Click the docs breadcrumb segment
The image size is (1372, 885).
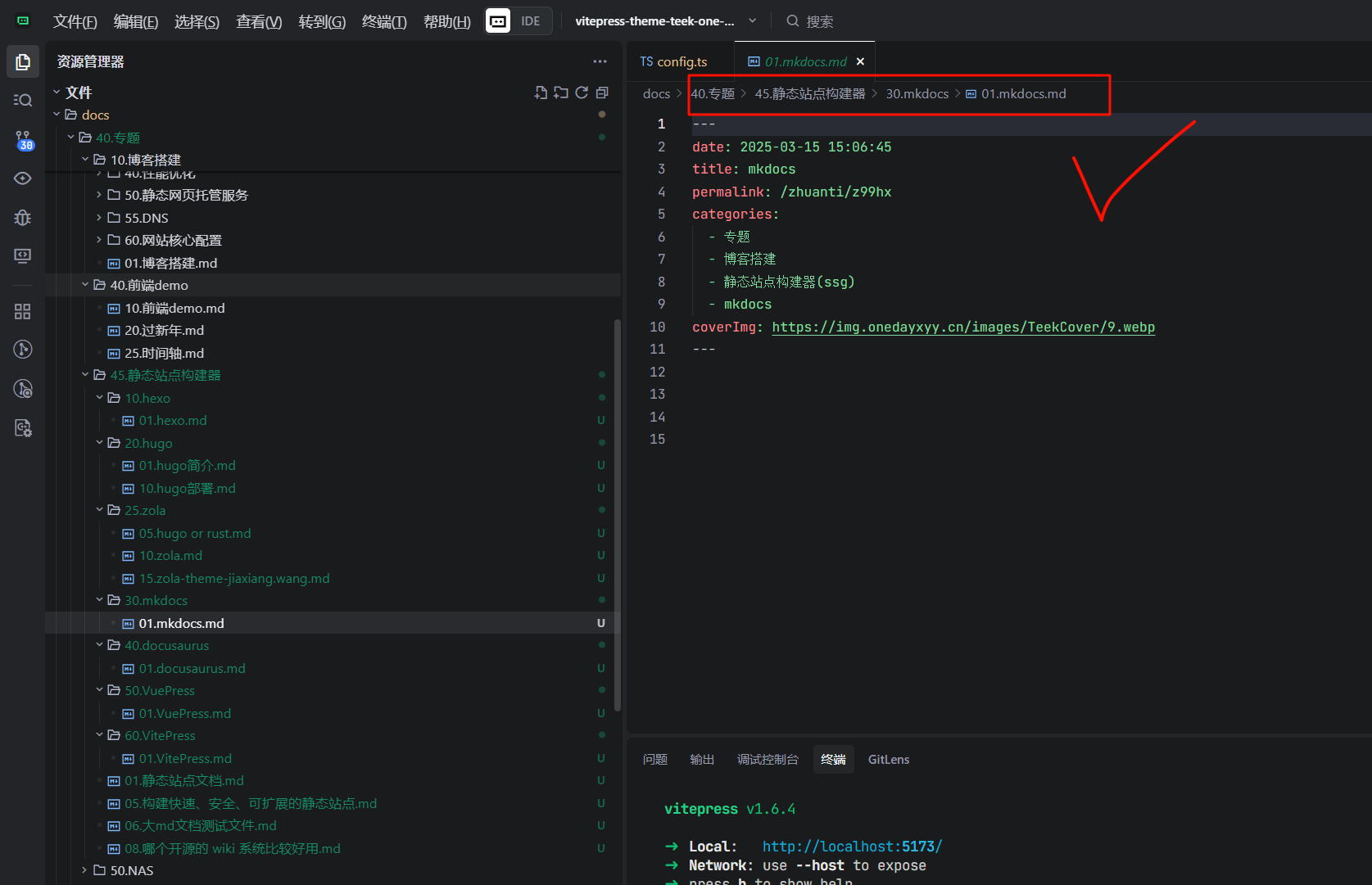(x=656, y=94)
